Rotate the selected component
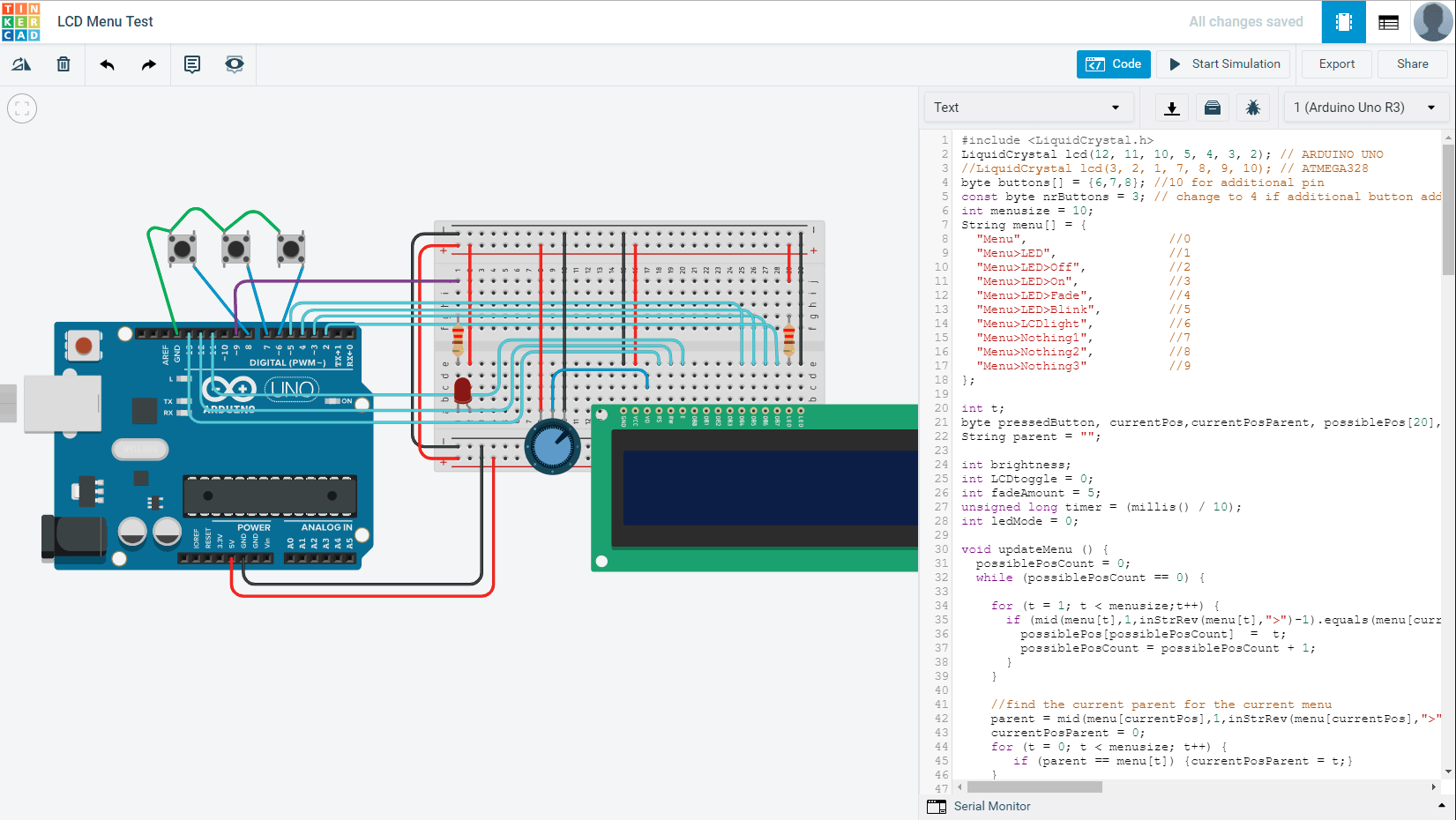 click(21, 63)
